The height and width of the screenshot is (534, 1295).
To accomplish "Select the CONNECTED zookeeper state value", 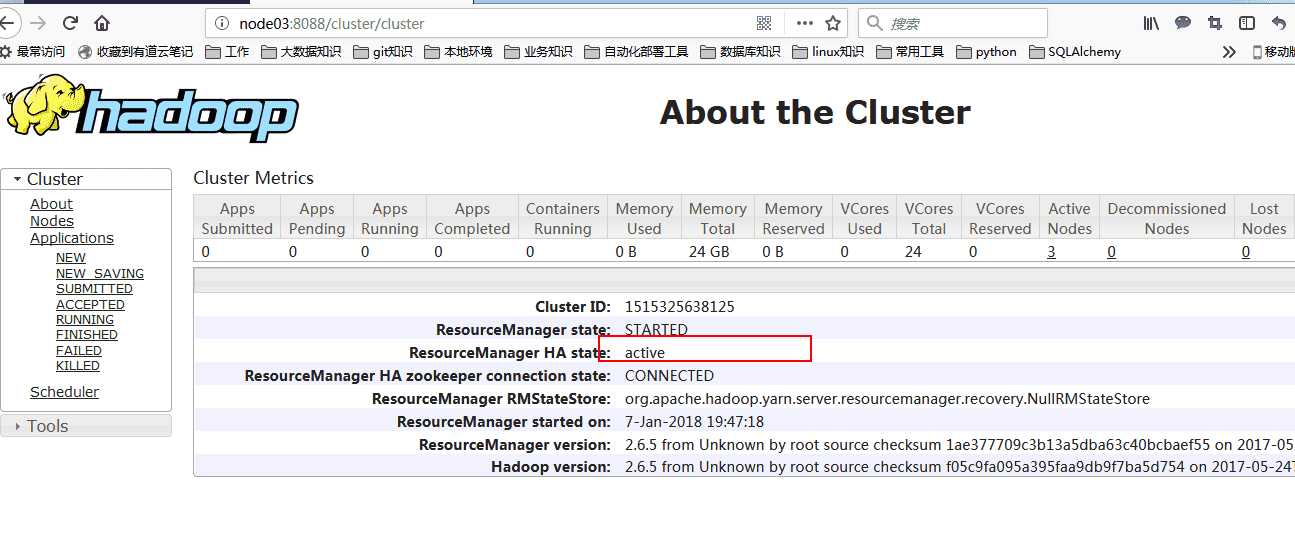I will [x=669, y=376].
